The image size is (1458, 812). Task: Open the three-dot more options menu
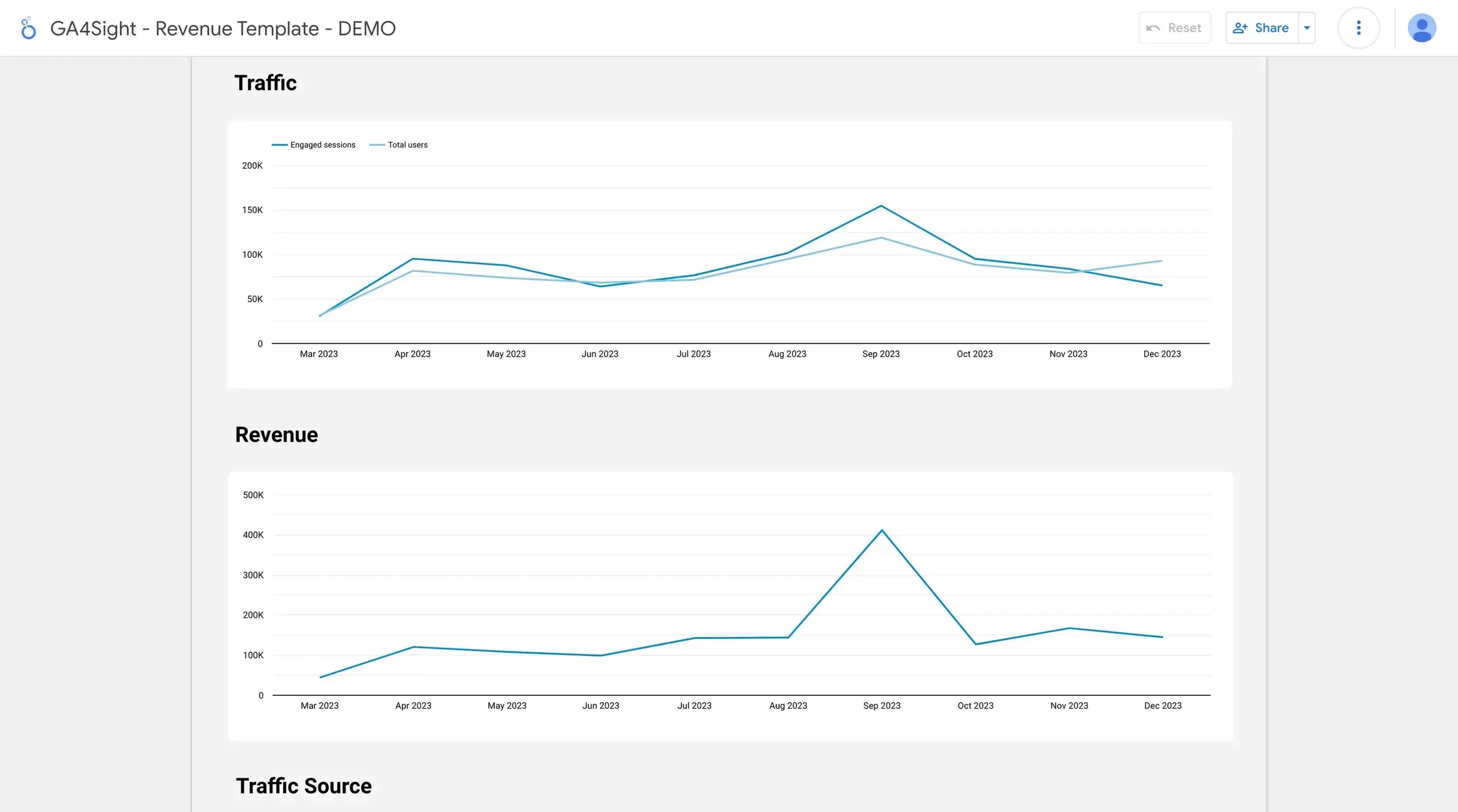pyautogui.click(x=1358, y=27)
